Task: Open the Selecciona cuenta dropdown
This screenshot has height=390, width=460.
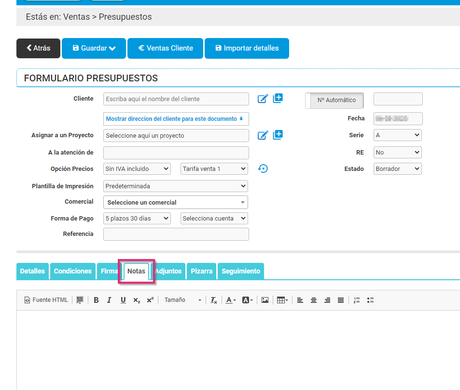Action: click(214, 218)
